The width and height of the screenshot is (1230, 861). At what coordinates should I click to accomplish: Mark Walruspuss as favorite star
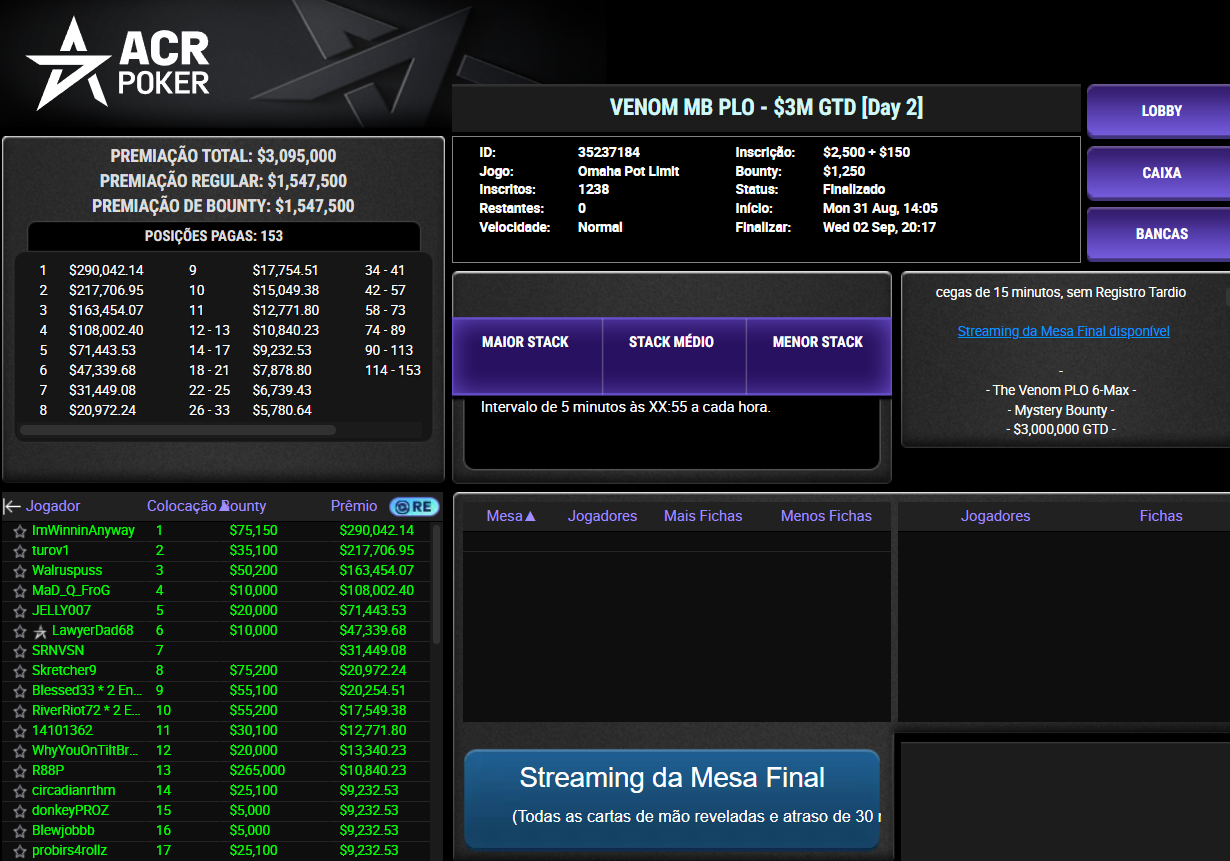19,571
